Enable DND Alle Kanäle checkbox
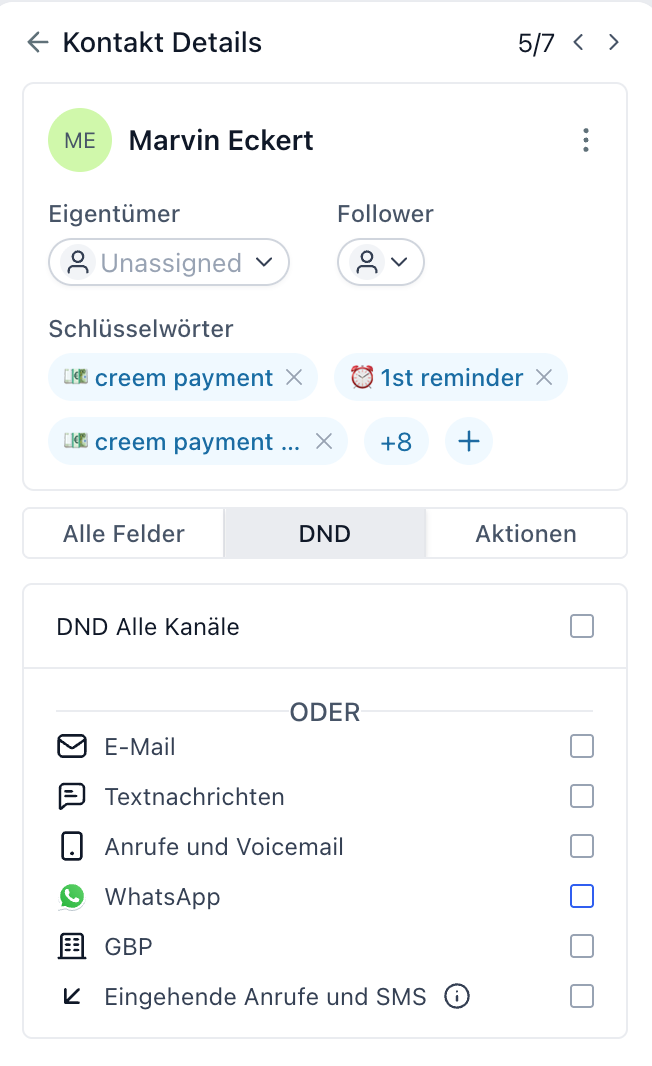 582,627
